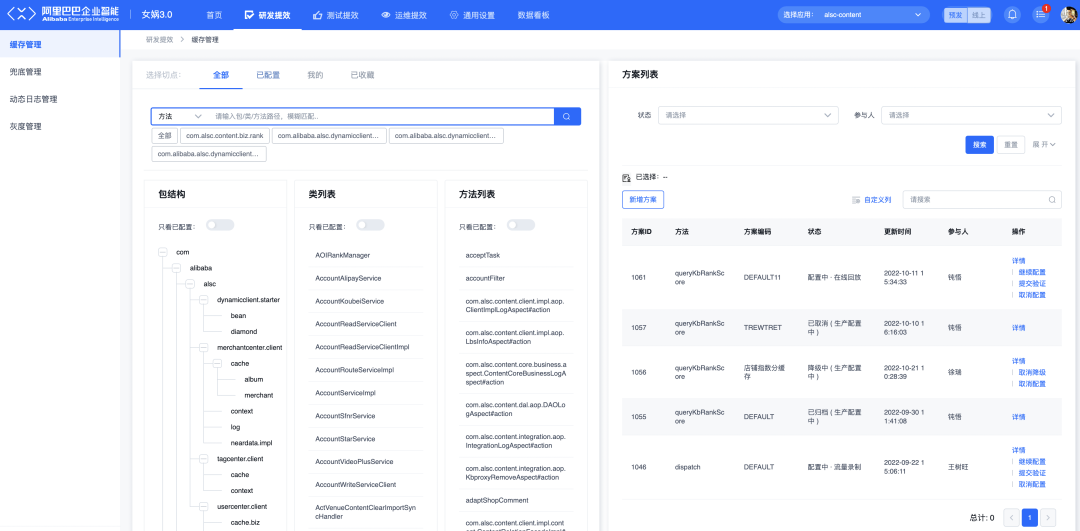1080x531 pixels.
Task: Select the diamond package tree item
Action: [244, 331]
